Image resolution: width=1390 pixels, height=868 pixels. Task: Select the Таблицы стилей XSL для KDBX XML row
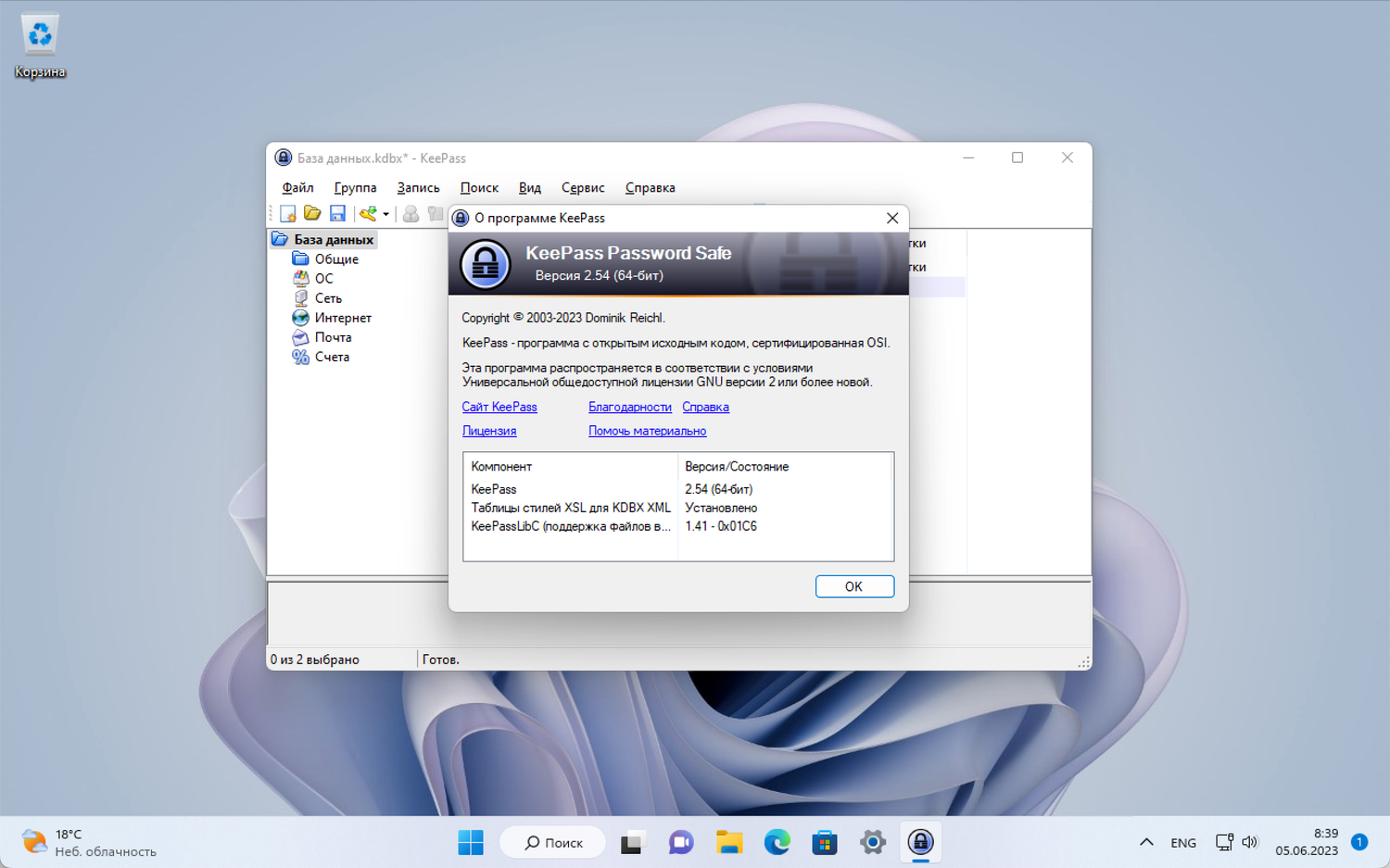click(x=571, y=508)
